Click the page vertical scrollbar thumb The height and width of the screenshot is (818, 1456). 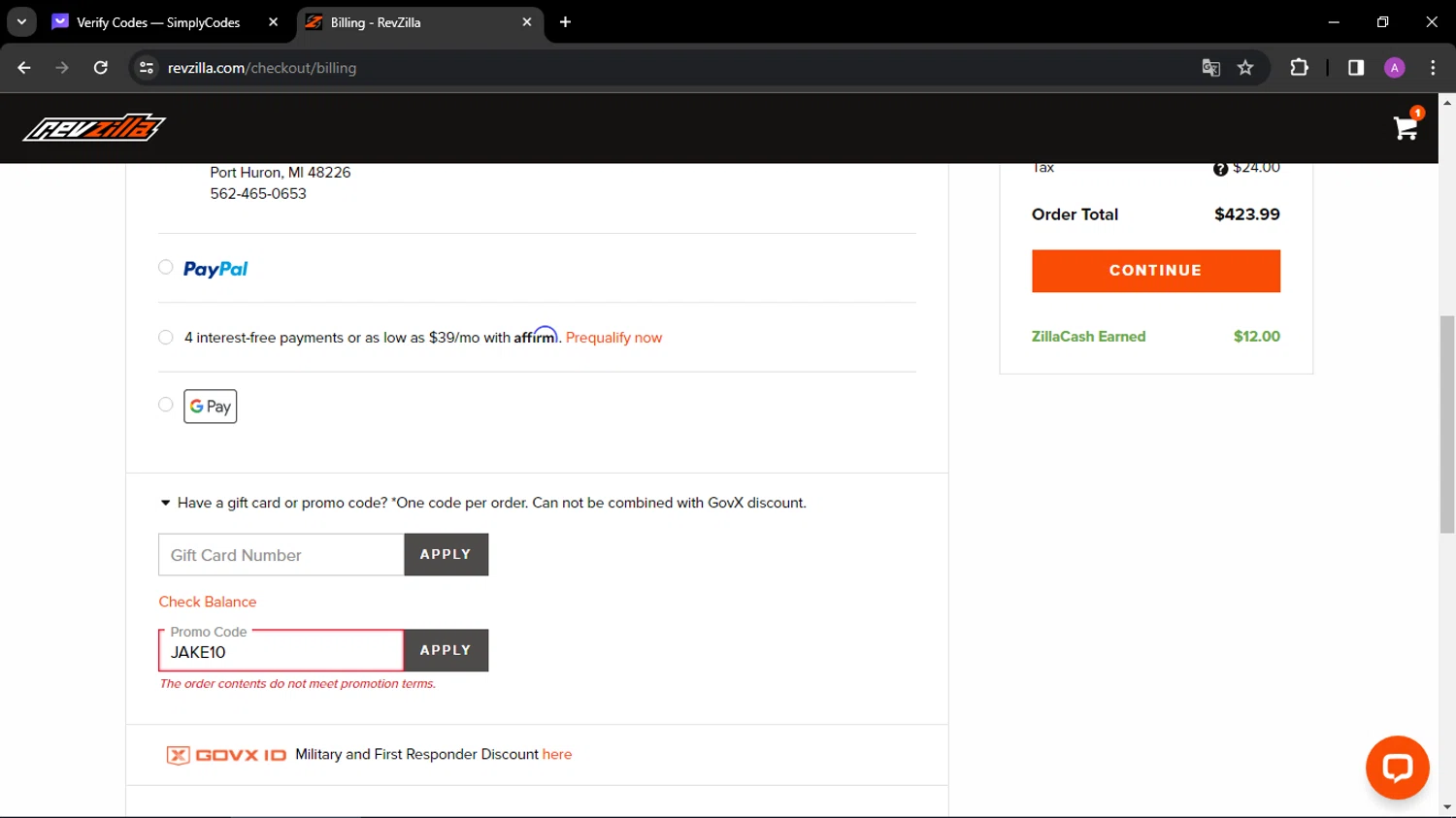coord(1447,424)
